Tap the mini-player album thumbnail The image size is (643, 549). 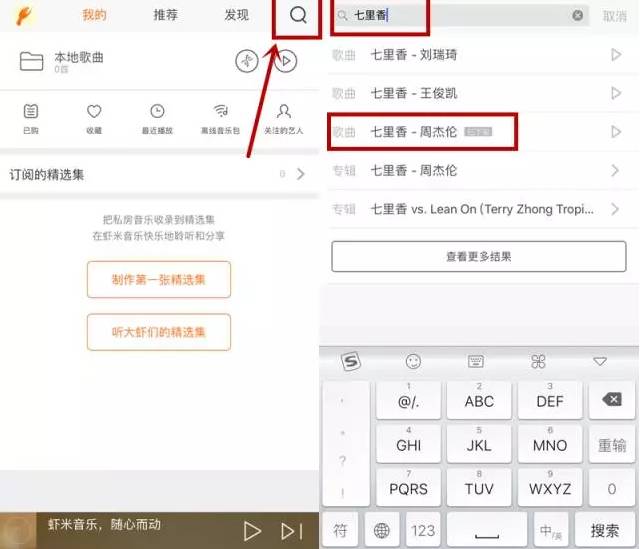18,531
